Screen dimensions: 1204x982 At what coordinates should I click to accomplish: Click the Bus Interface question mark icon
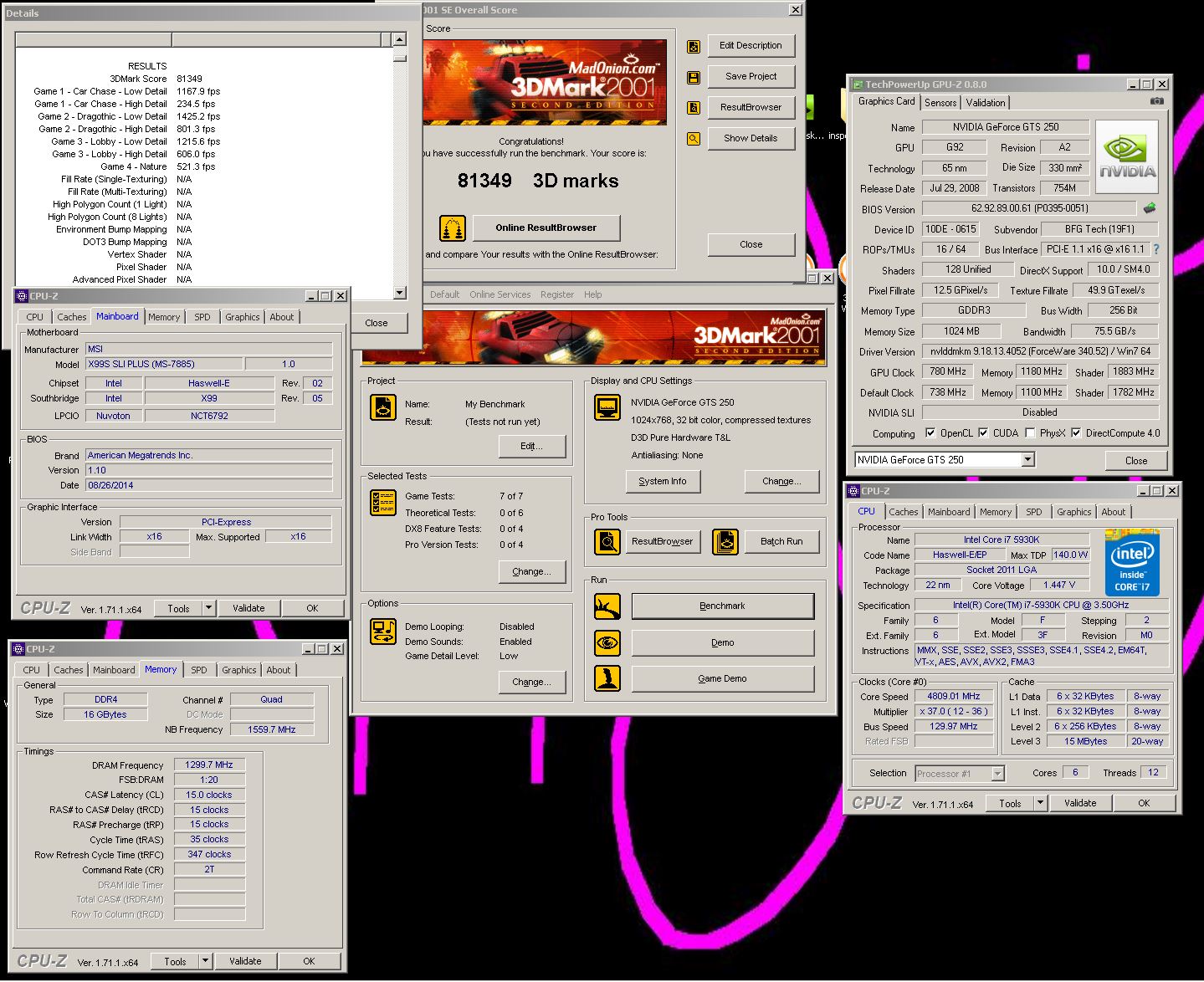(1156, 249)
